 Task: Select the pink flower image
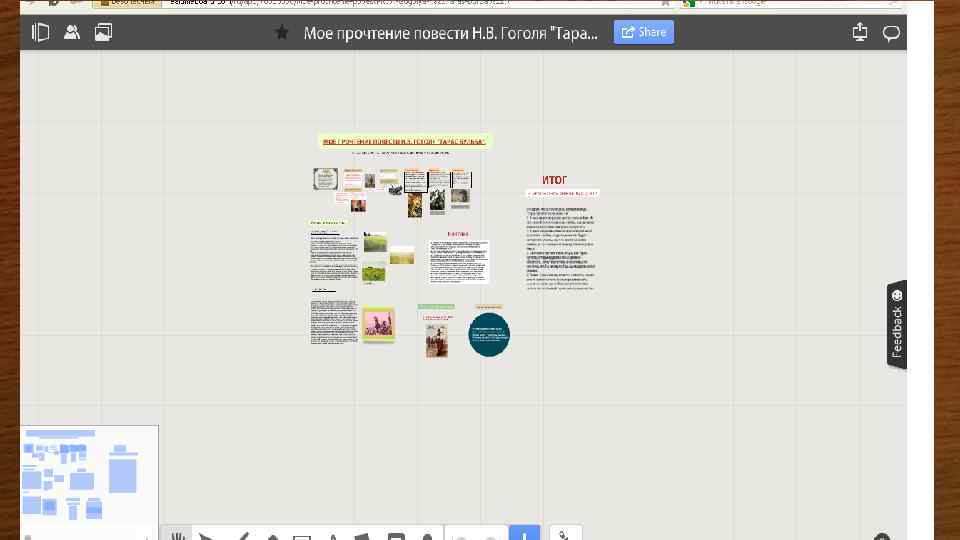coord(378,324)
